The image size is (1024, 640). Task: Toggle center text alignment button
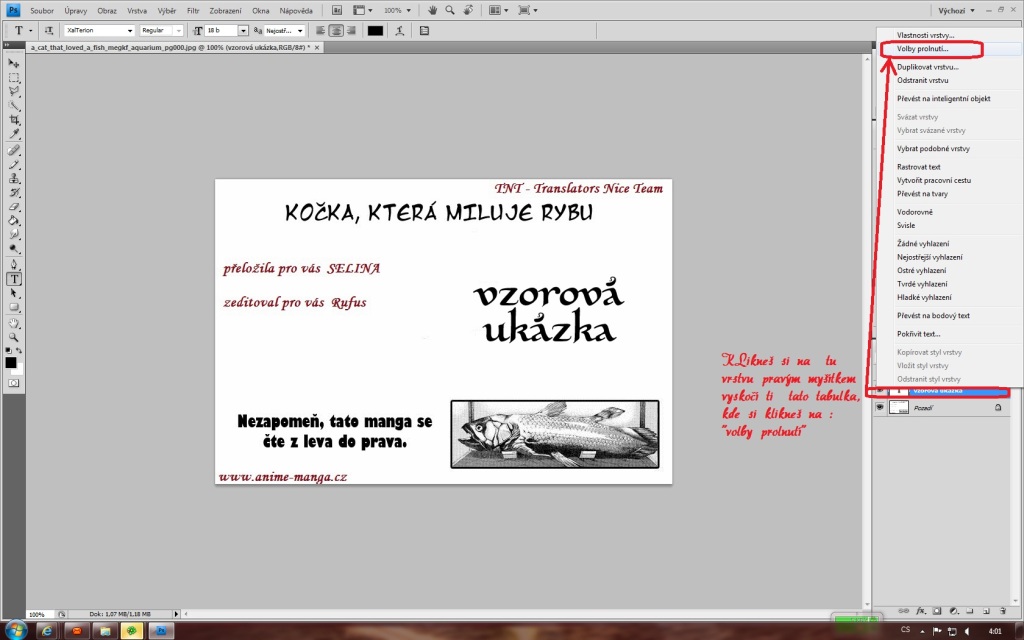point(336,30)
